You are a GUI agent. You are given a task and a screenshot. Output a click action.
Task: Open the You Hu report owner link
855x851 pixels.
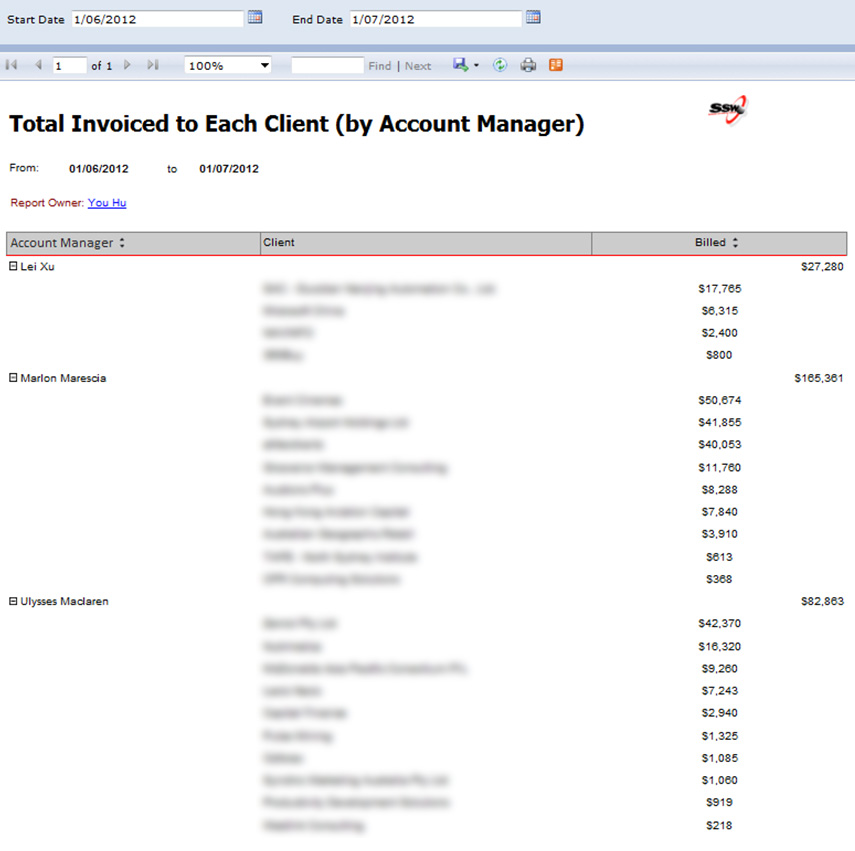click(107, 203)
